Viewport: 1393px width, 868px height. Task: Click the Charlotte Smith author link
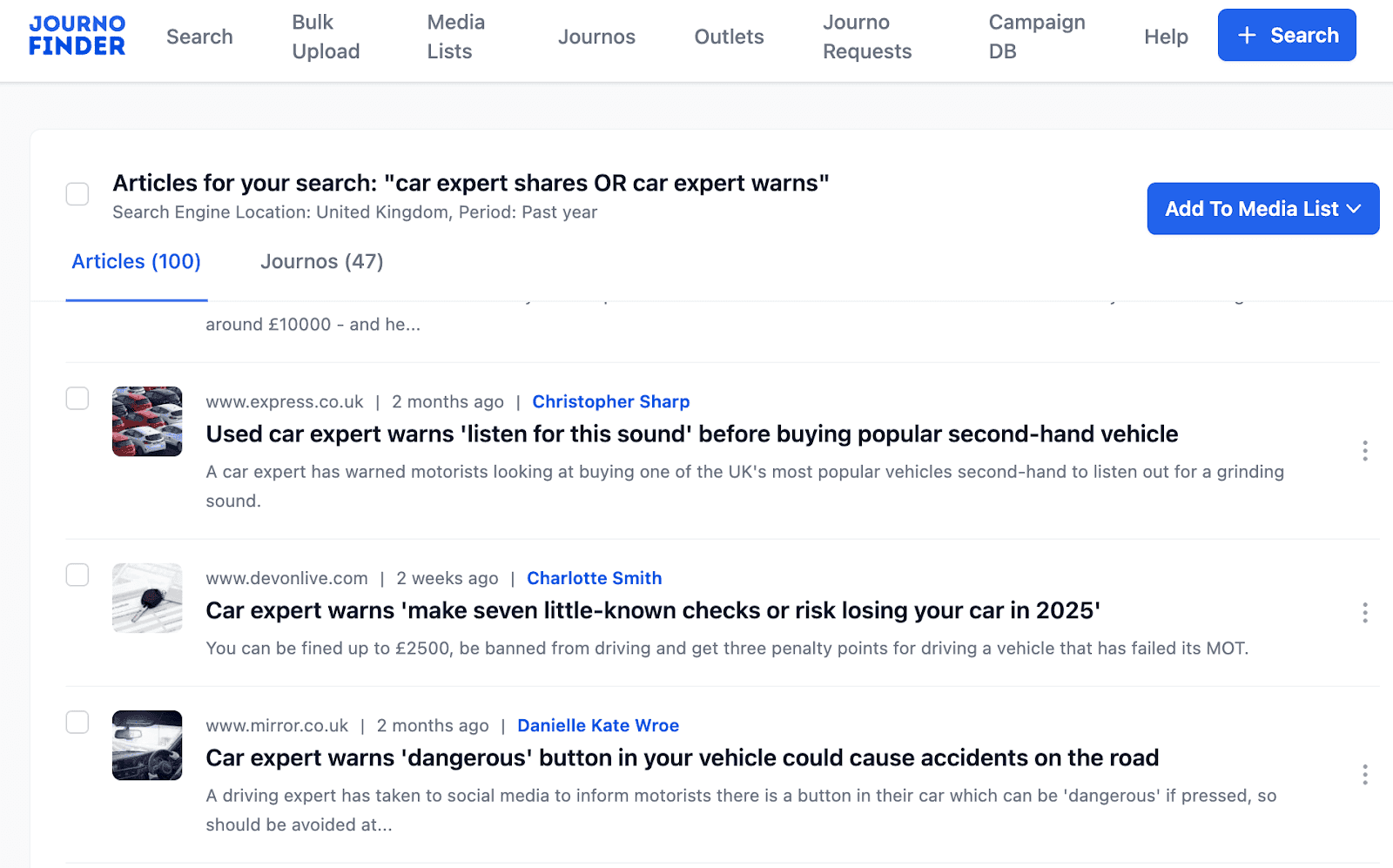(595, 577)
